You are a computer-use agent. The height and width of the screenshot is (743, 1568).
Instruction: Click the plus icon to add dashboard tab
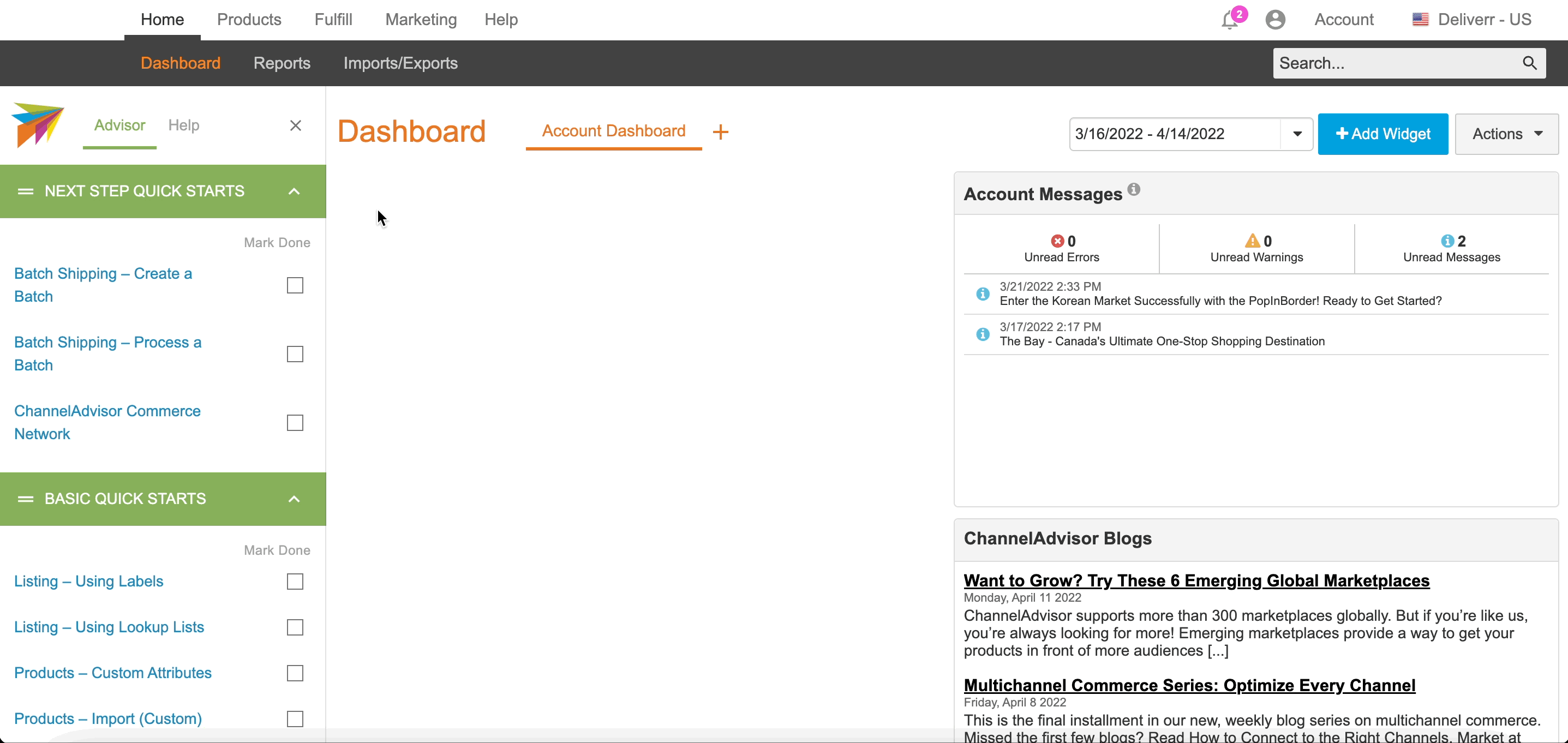tap(721, 131)
